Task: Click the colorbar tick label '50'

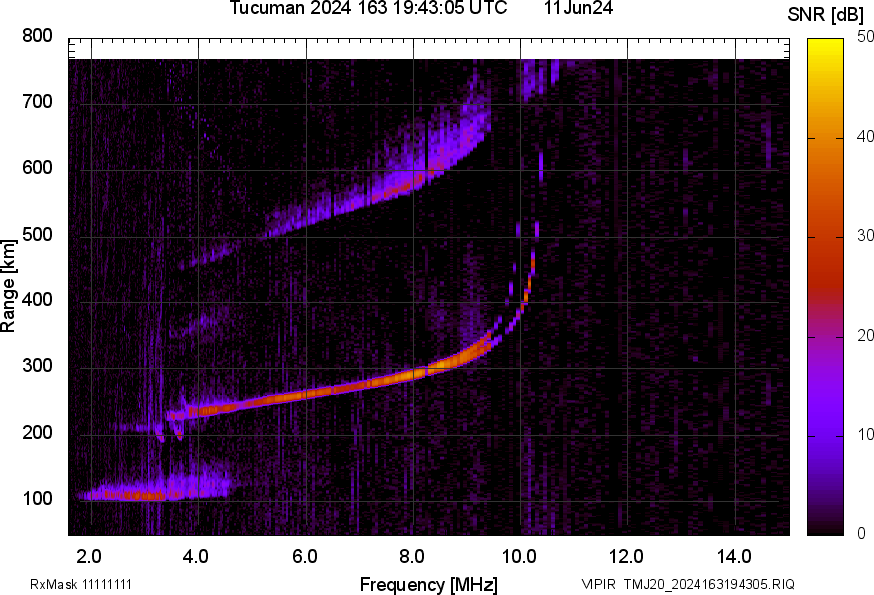Action: click(x=865, y=37)
